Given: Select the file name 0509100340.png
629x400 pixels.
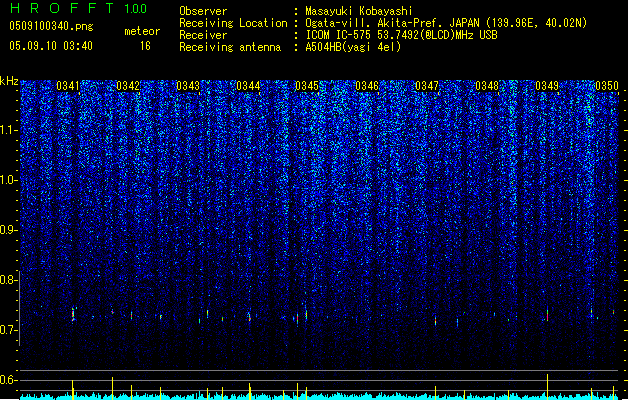Looking at the screenshot, I should tap(51, 26).
